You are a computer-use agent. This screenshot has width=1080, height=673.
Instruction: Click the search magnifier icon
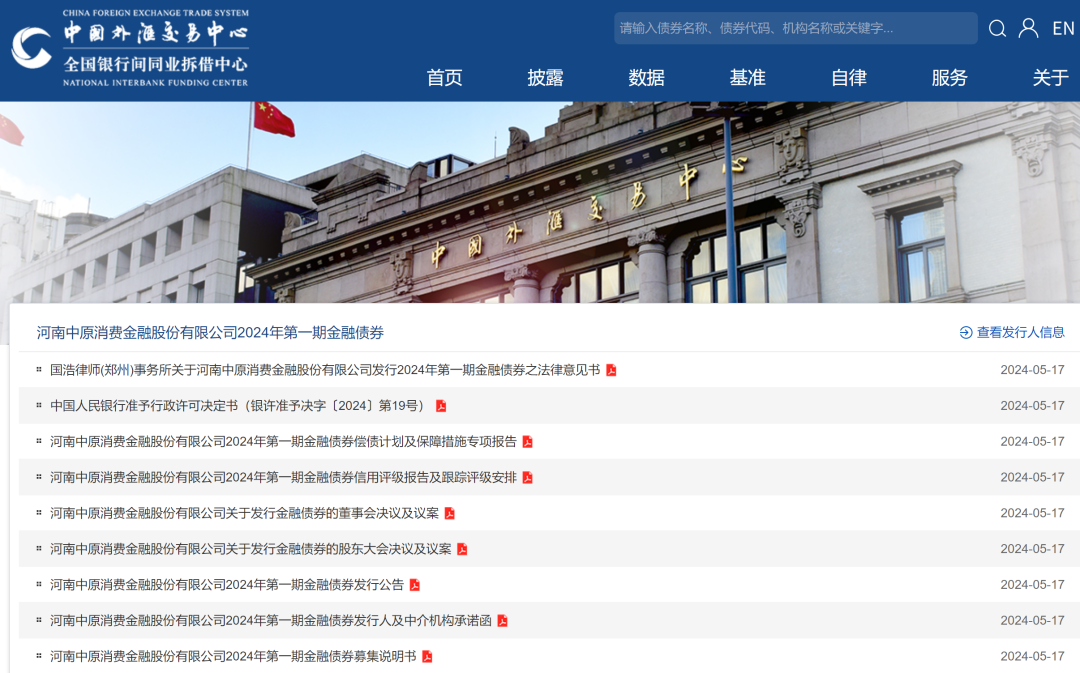pos(997,28)
